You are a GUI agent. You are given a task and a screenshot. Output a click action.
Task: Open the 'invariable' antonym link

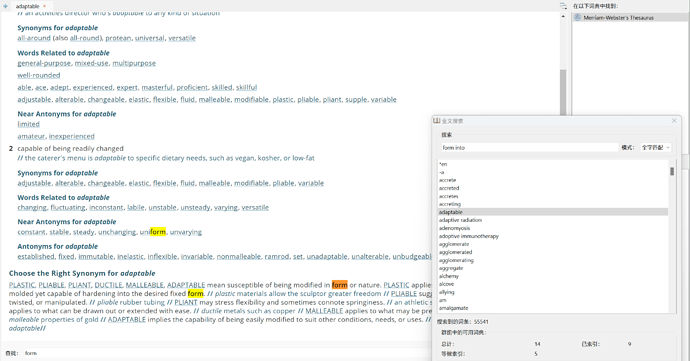click(197, 256)
